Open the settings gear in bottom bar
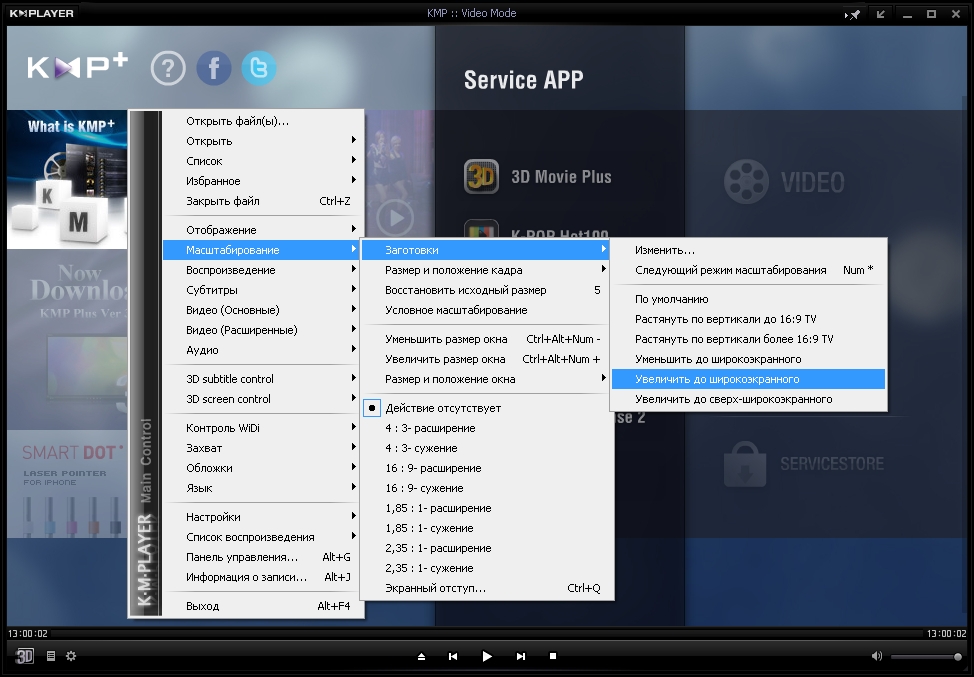The width and height of the screenshot is (974, 677). click(71, 656)
